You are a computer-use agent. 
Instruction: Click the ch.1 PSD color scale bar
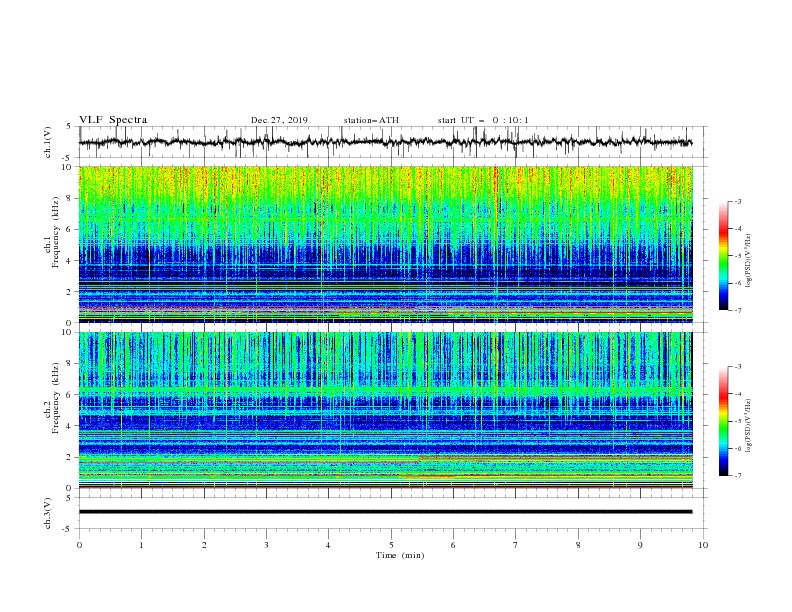(724, 256)
